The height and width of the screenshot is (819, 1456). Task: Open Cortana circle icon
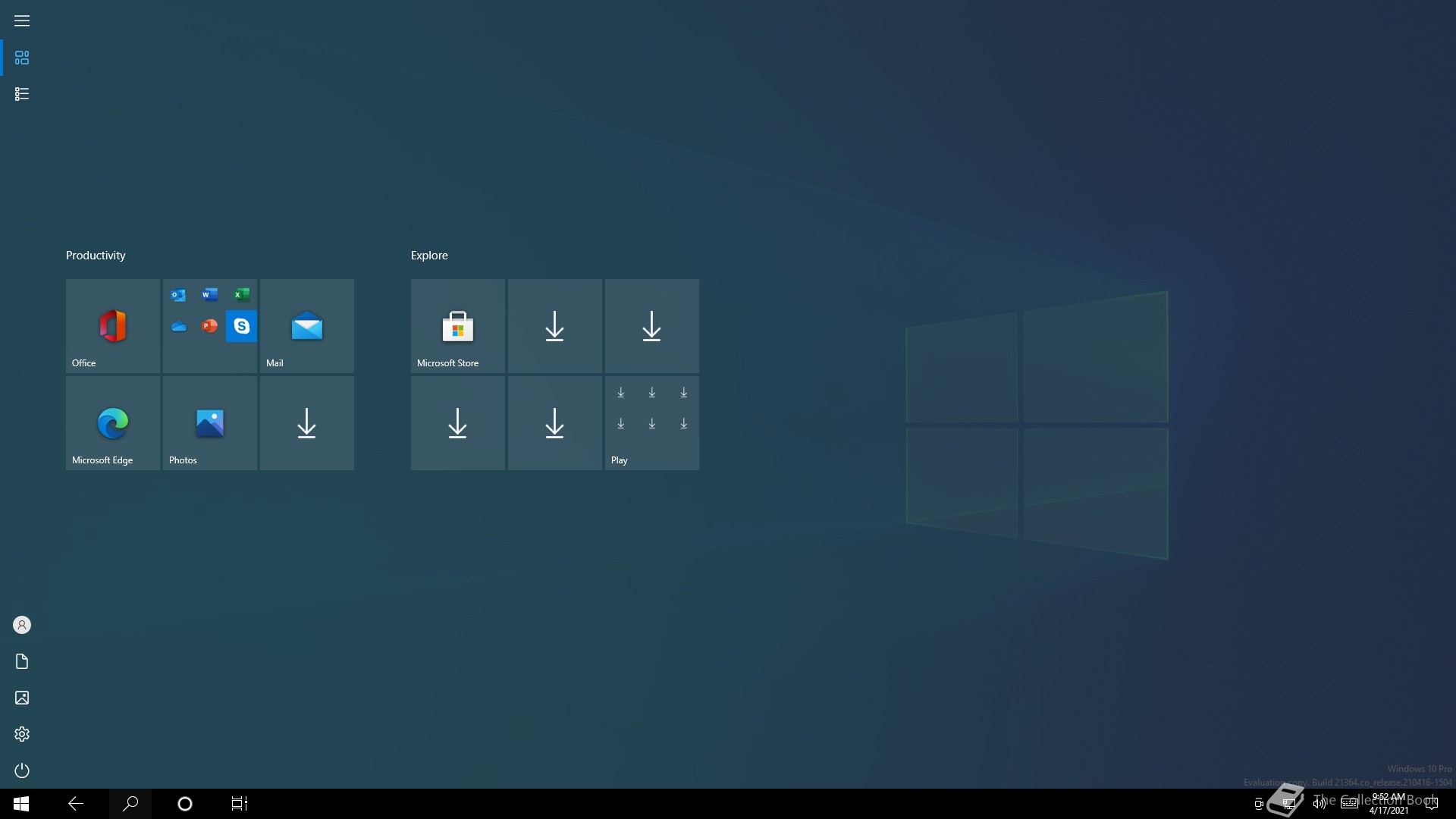pos(185,804)
